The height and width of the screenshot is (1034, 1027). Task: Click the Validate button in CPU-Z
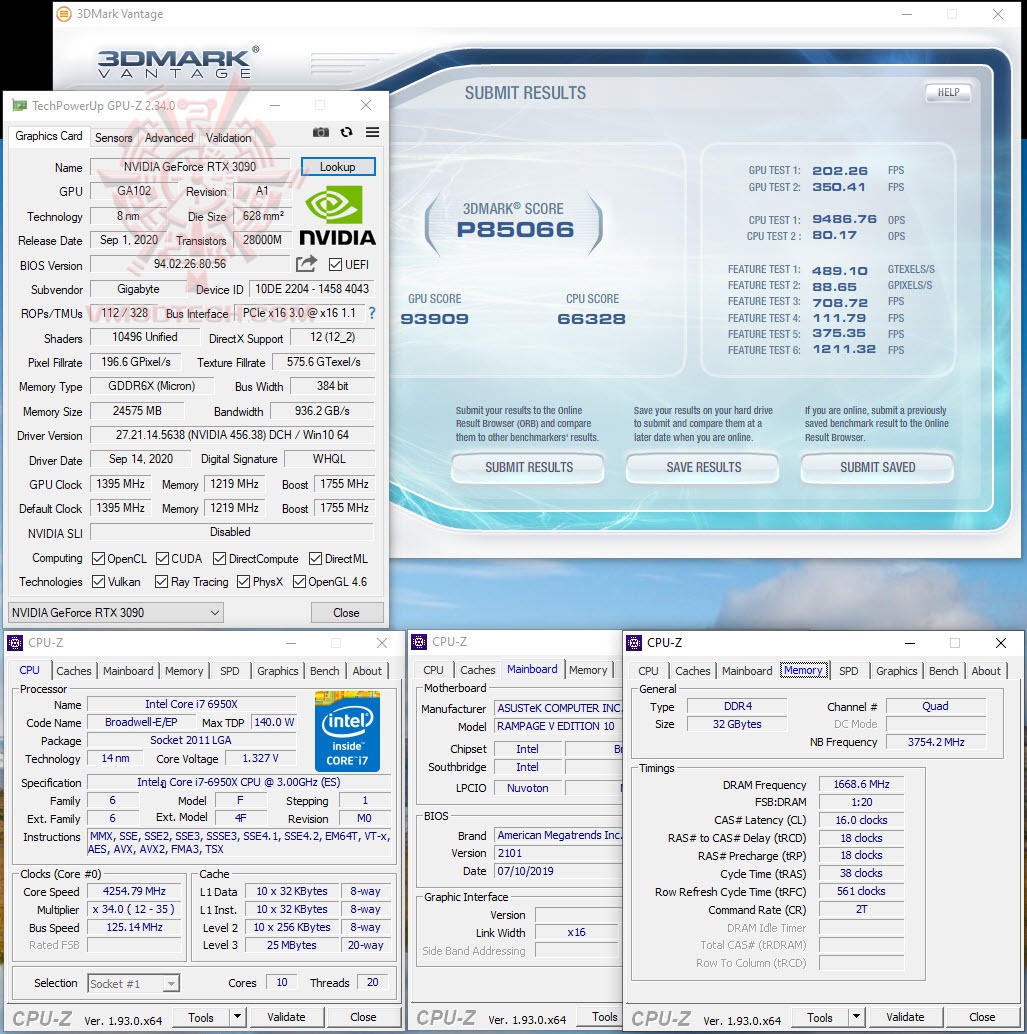[x=287, y=1017]
